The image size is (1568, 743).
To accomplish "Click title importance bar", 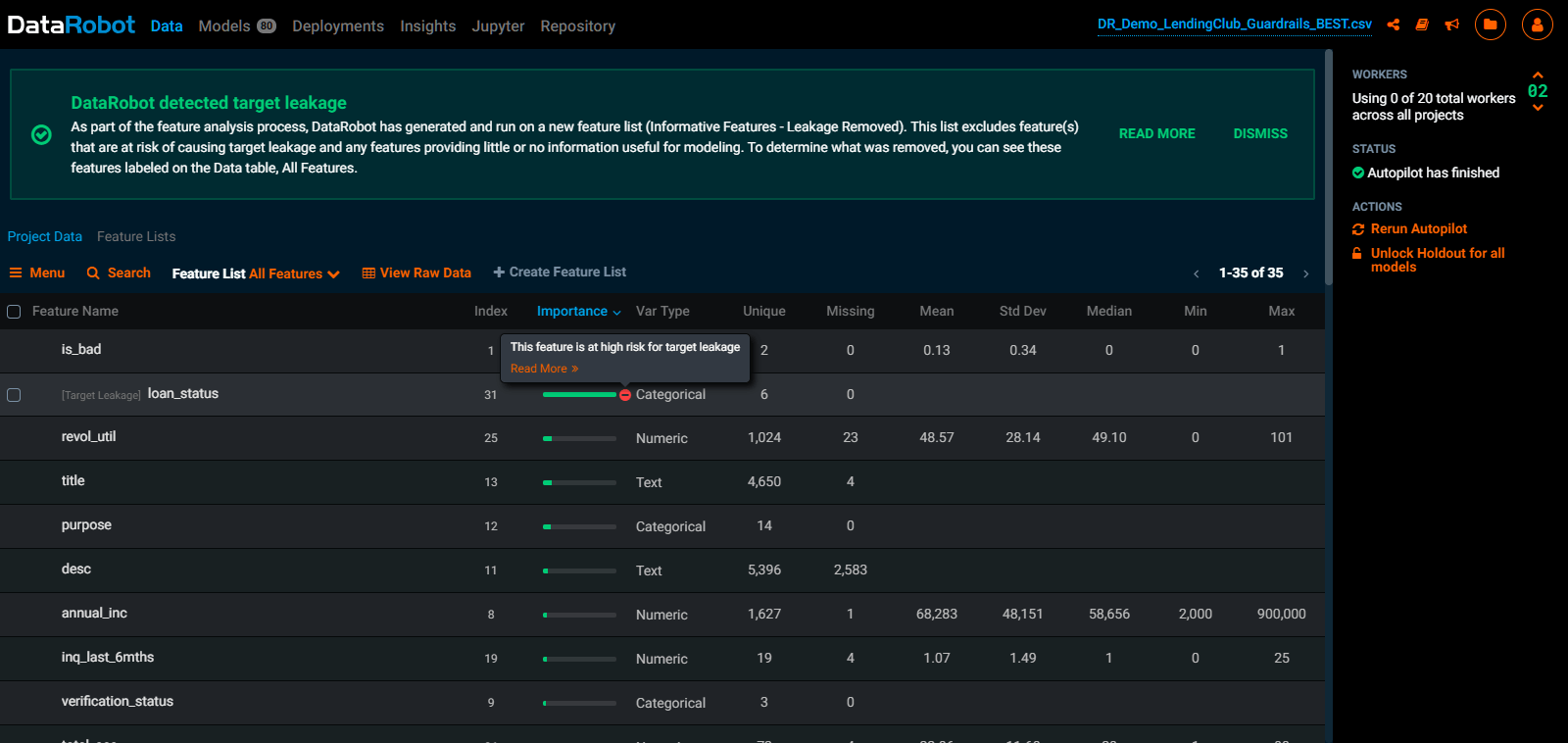I will tap(579, 483).
